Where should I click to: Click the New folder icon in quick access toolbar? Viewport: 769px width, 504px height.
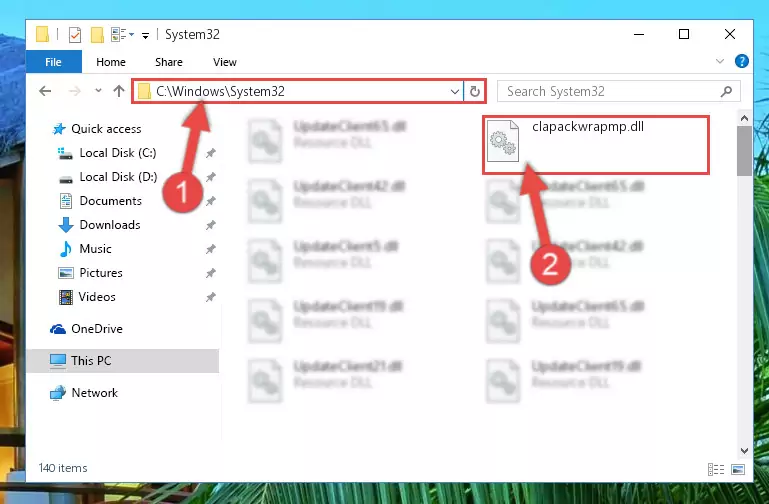point(98,35)
